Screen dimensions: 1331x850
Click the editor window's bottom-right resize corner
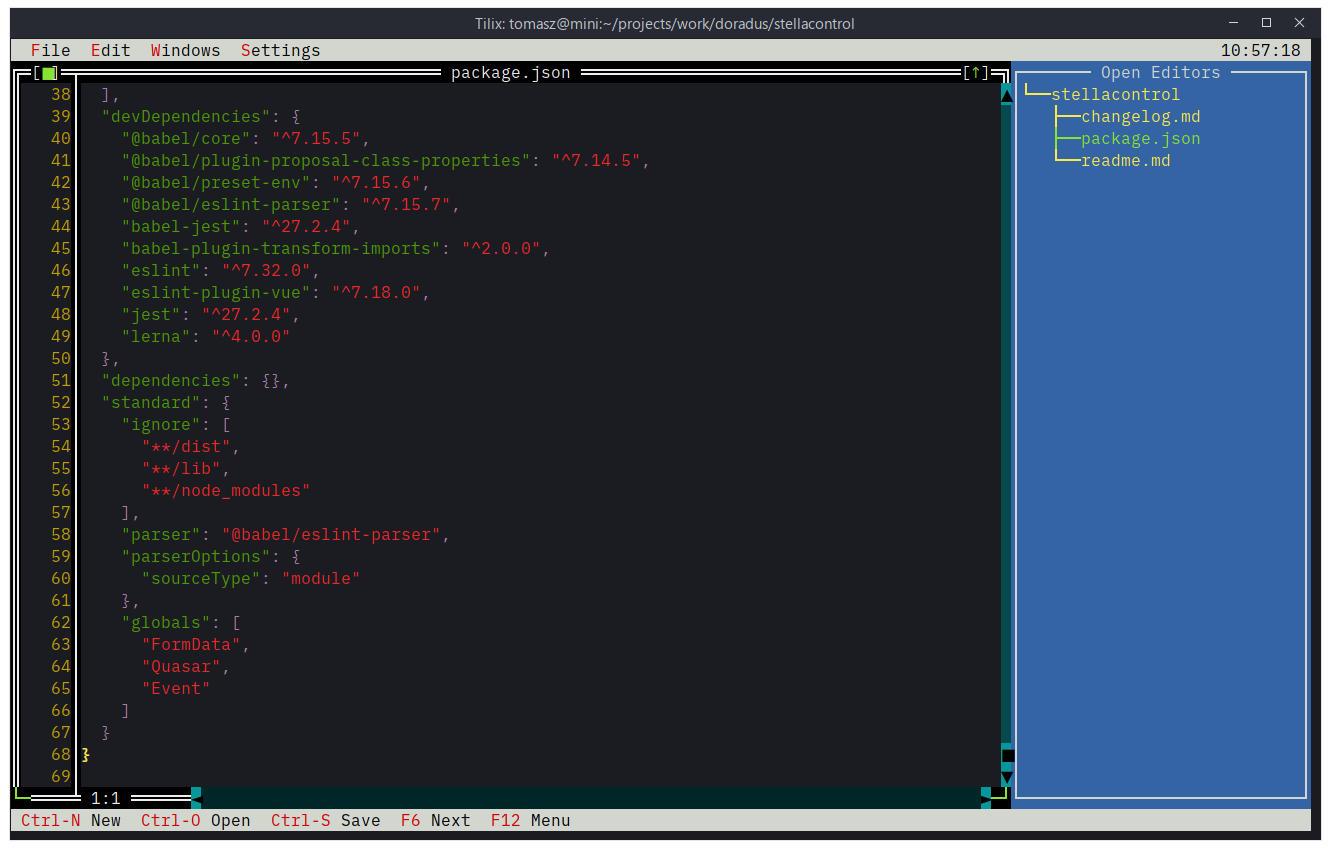point(1001,796)
